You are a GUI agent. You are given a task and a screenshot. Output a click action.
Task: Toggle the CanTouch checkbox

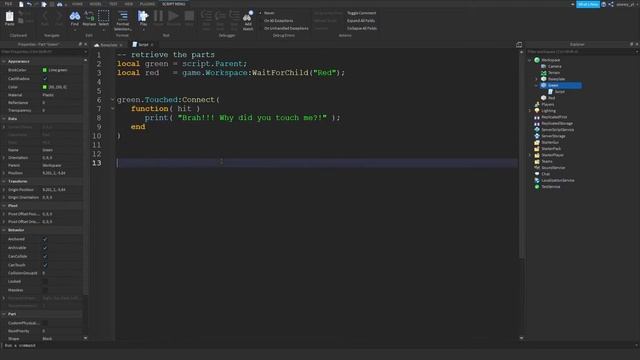coord(45,265)
